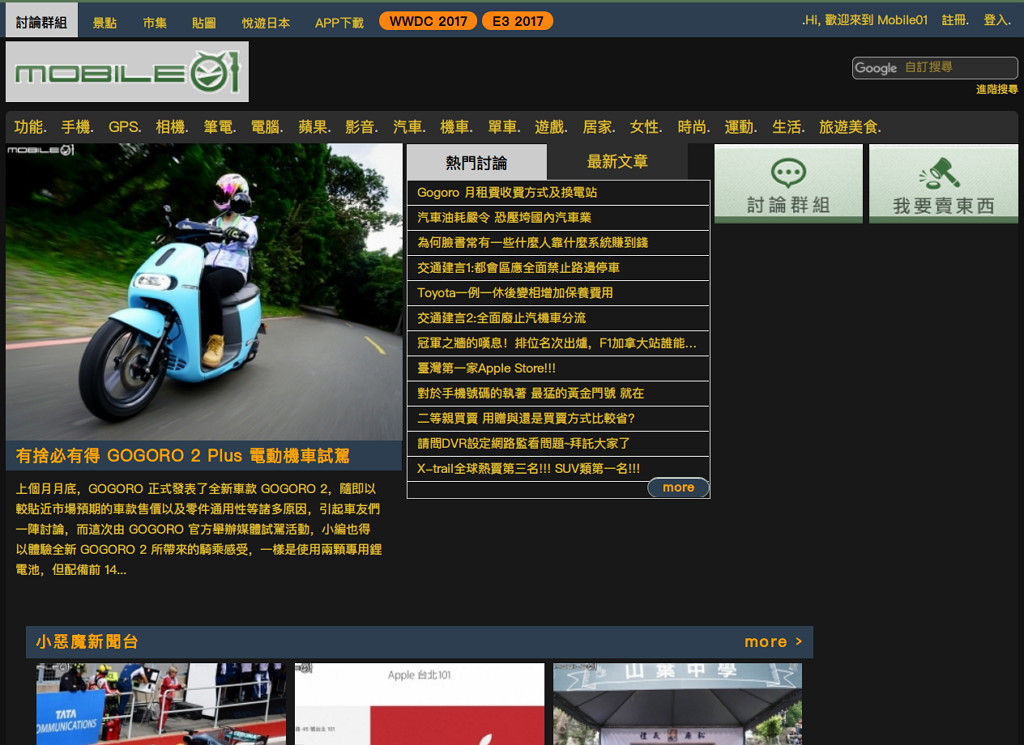Click more in 小惡魔新聞台 header
This screenshot has width=1024, height=745.
tap(773, 642)
